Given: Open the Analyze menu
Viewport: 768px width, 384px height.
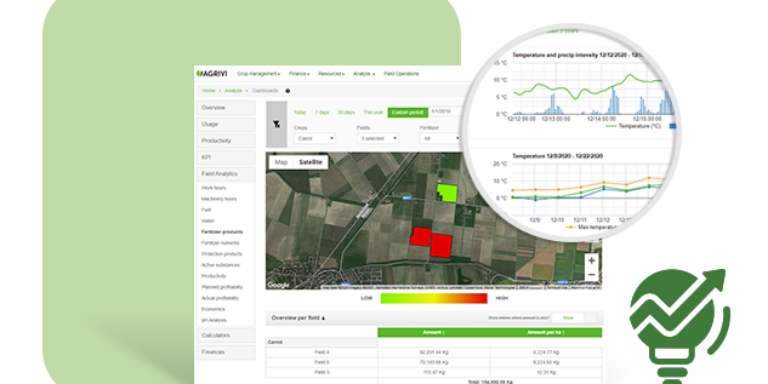Looking at the screenshot, I should pos(364,73).
